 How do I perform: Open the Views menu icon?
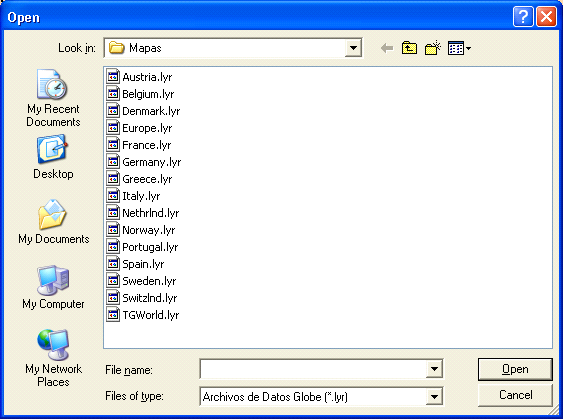pos(459,48)
